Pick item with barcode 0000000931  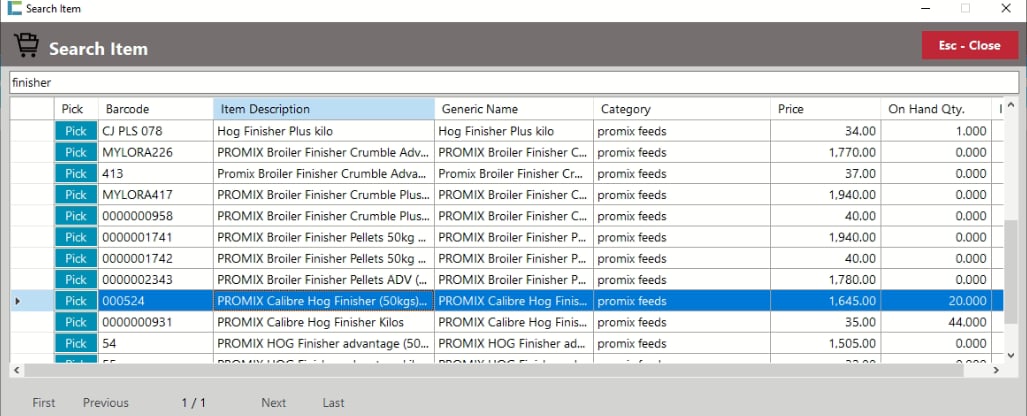[x=76, y=322]
